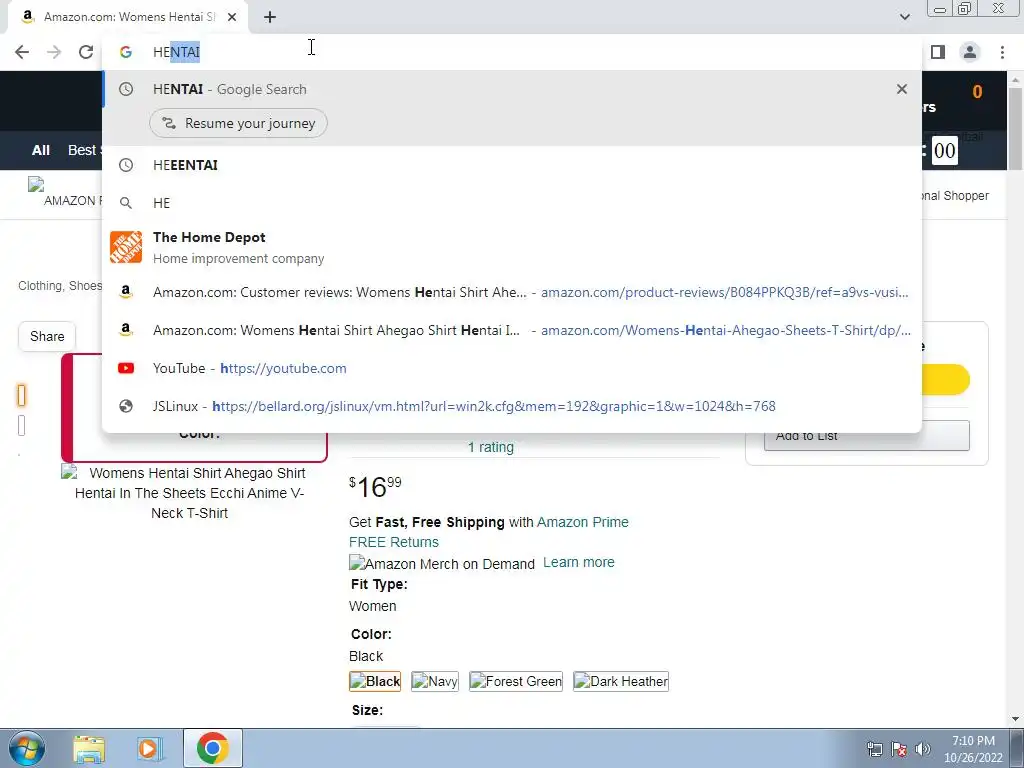1024x768 pixels.
Task: Open the Chrome profile avatar
Action: (x=970, y=52)
